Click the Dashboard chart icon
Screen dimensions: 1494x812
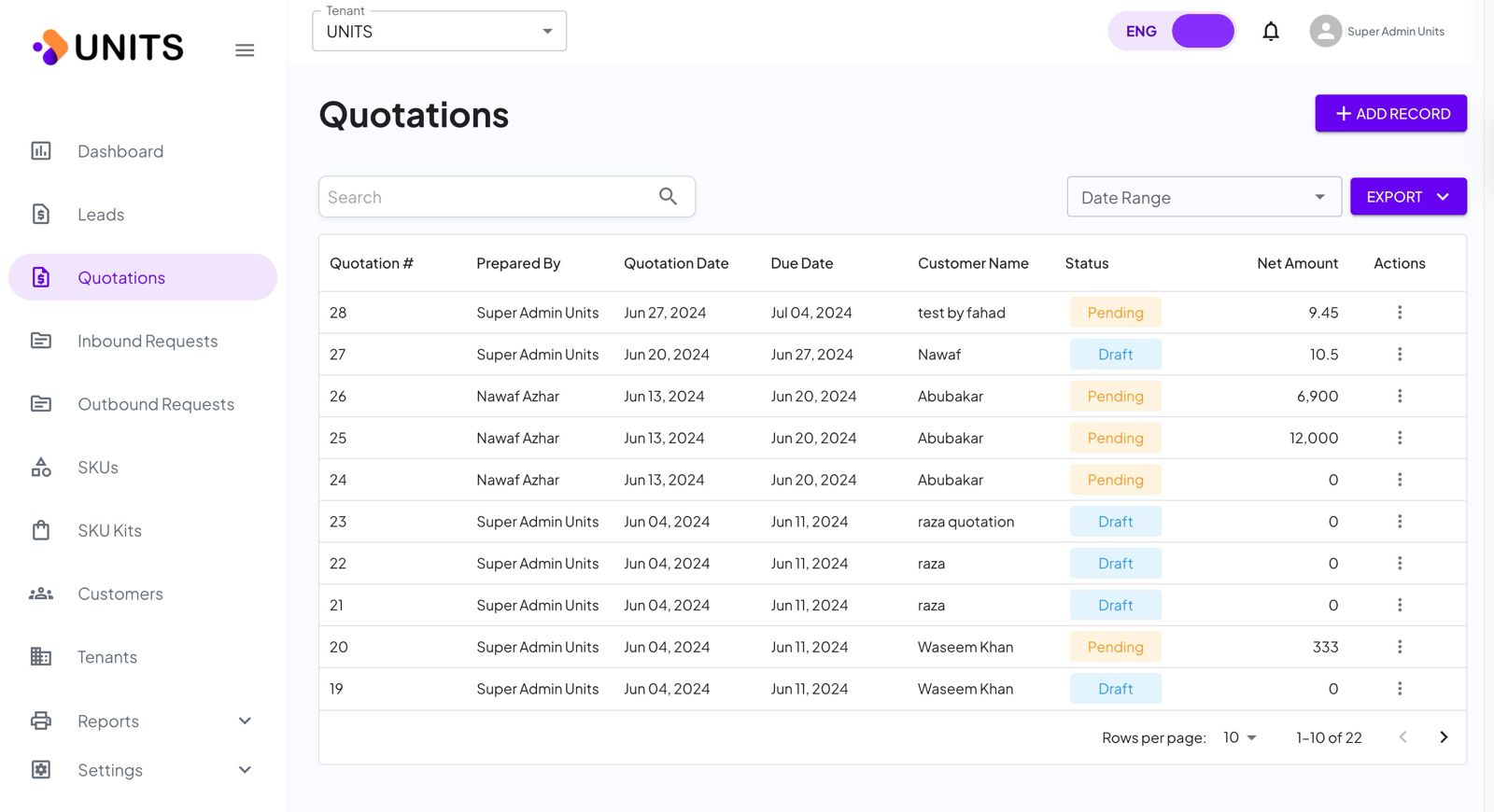(x=41, y=151)
